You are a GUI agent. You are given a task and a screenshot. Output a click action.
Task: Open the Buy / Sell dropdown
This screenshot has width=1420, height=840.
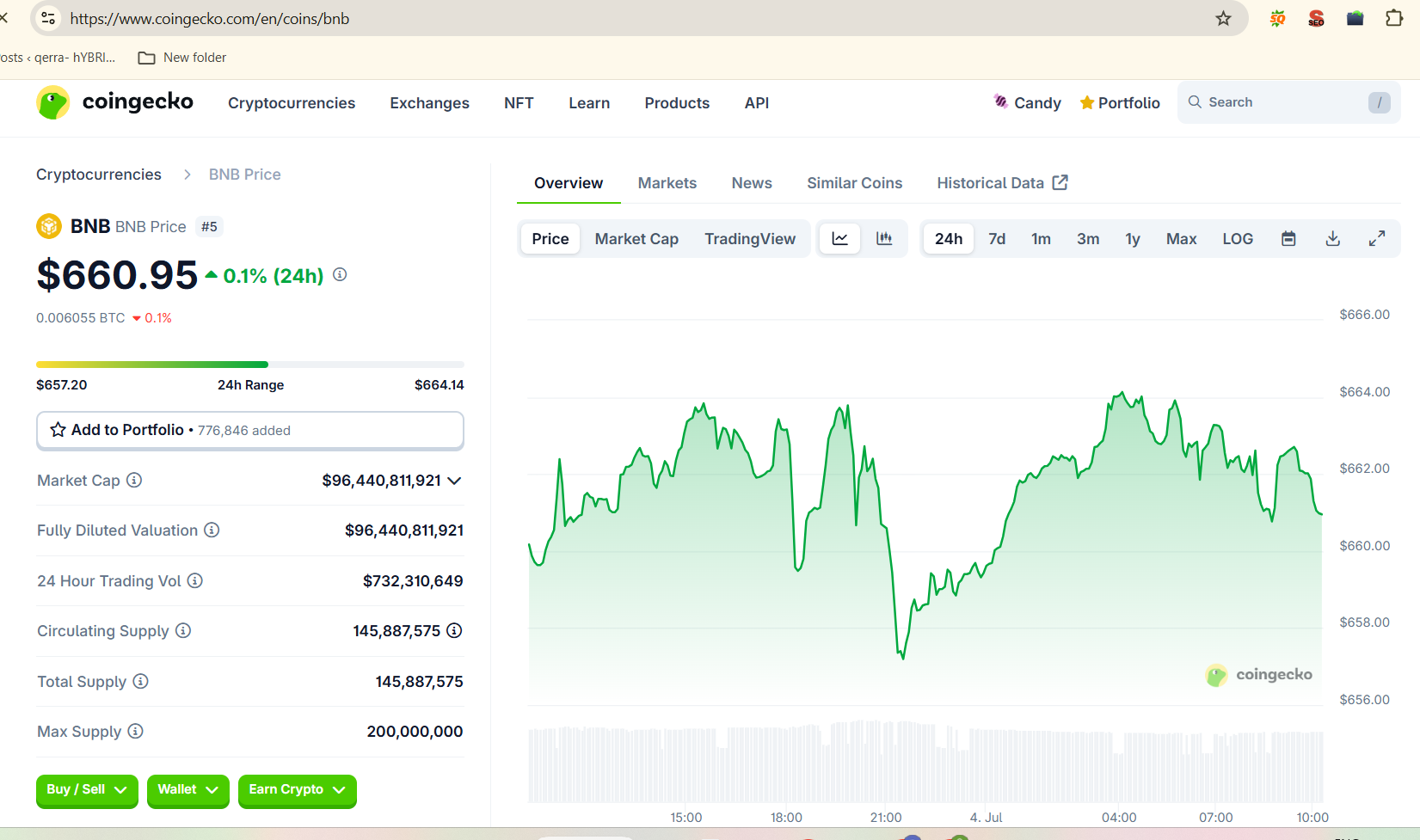[86, 789]
